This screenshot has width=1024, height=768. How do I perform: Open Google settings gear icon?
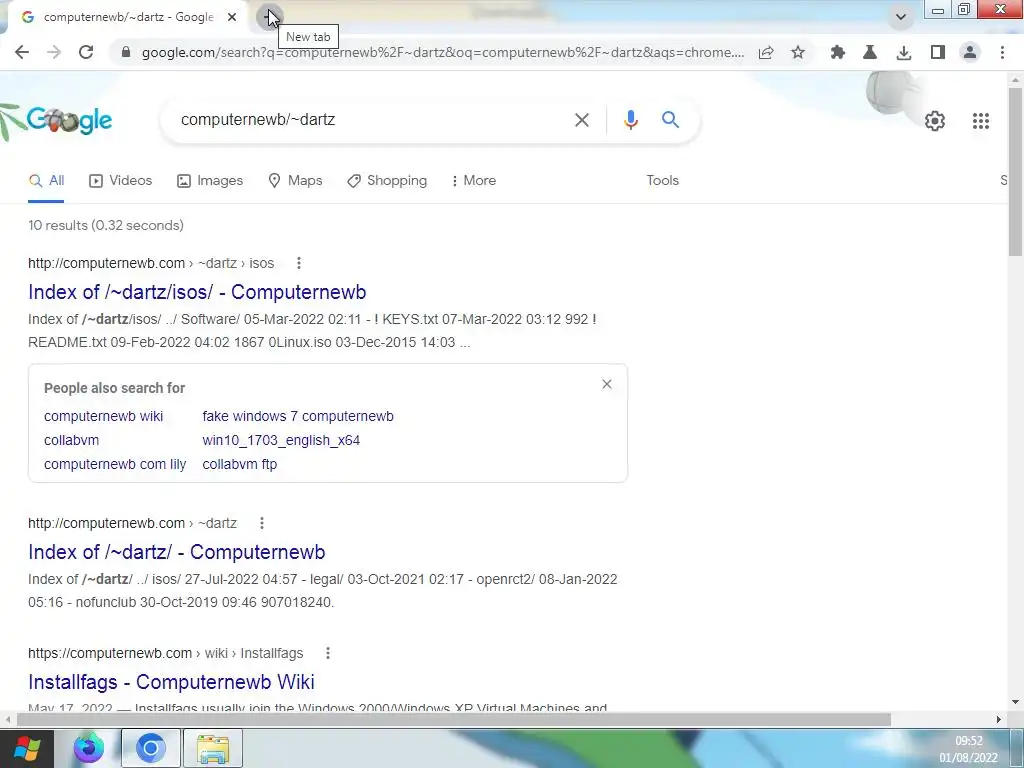pyautogui.click(x=935, y=121)
